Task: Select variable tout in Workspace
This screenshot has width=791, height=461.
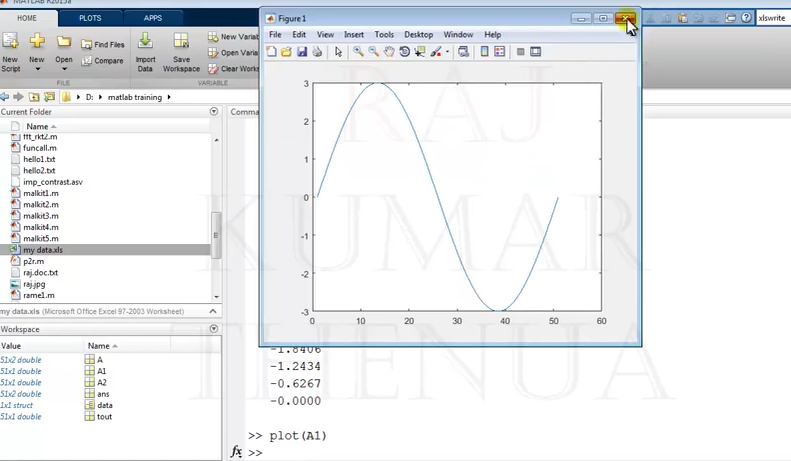Action: tap(104, 417)
